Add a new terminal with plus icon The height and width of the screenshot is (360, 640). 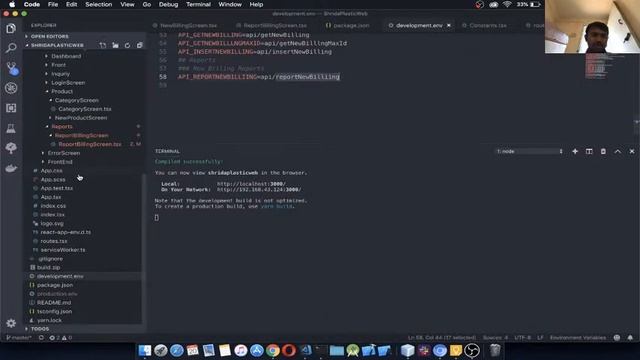(x=575, y=151)
